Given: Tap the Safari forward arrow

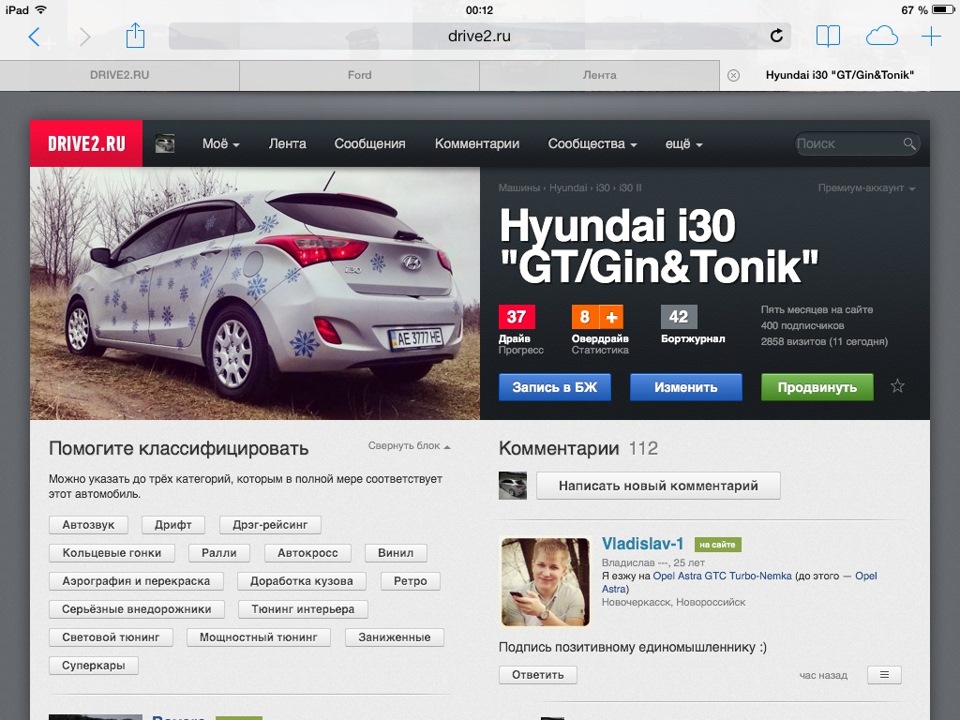Looking at the screenshot, I should (84, 37).
